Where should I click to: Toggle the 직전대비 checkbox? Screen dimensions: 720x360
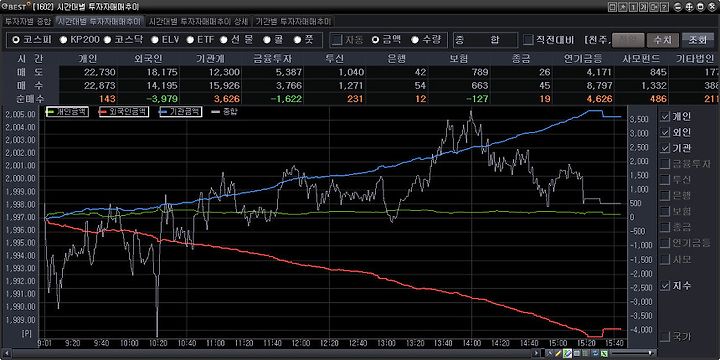529,40
